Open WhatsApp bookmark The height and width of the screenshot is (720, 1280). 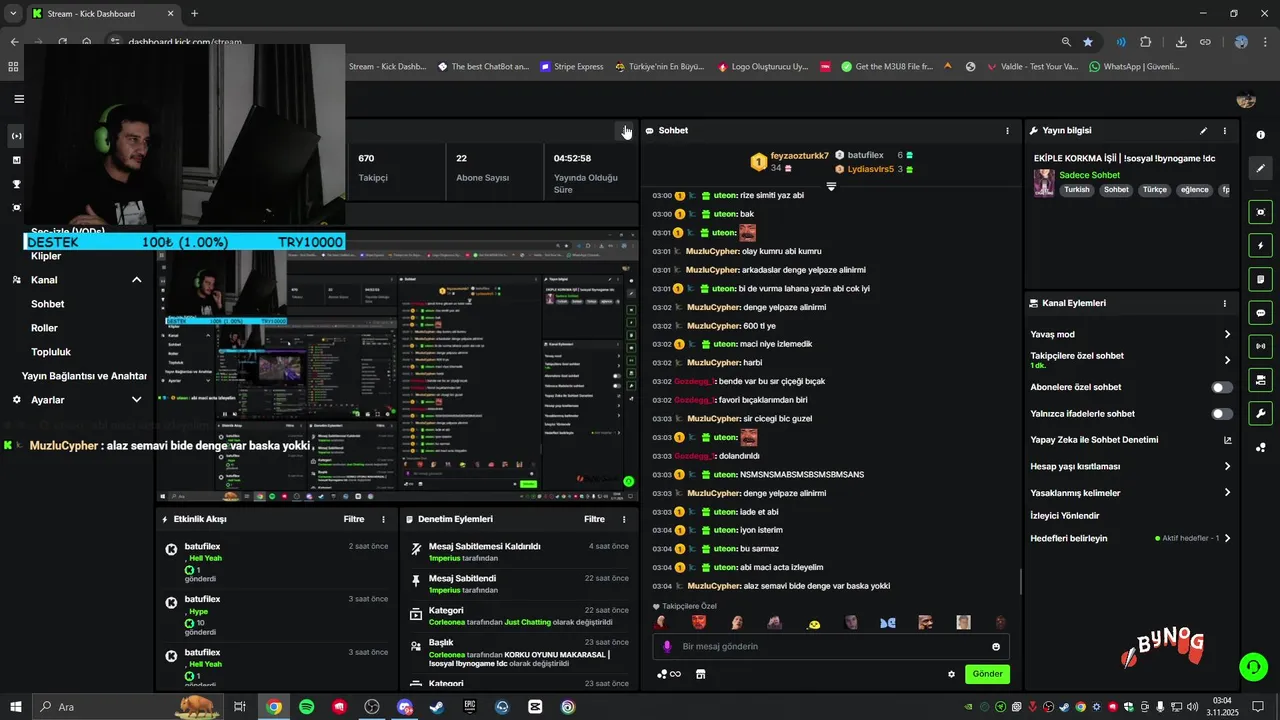[1134, 67]
